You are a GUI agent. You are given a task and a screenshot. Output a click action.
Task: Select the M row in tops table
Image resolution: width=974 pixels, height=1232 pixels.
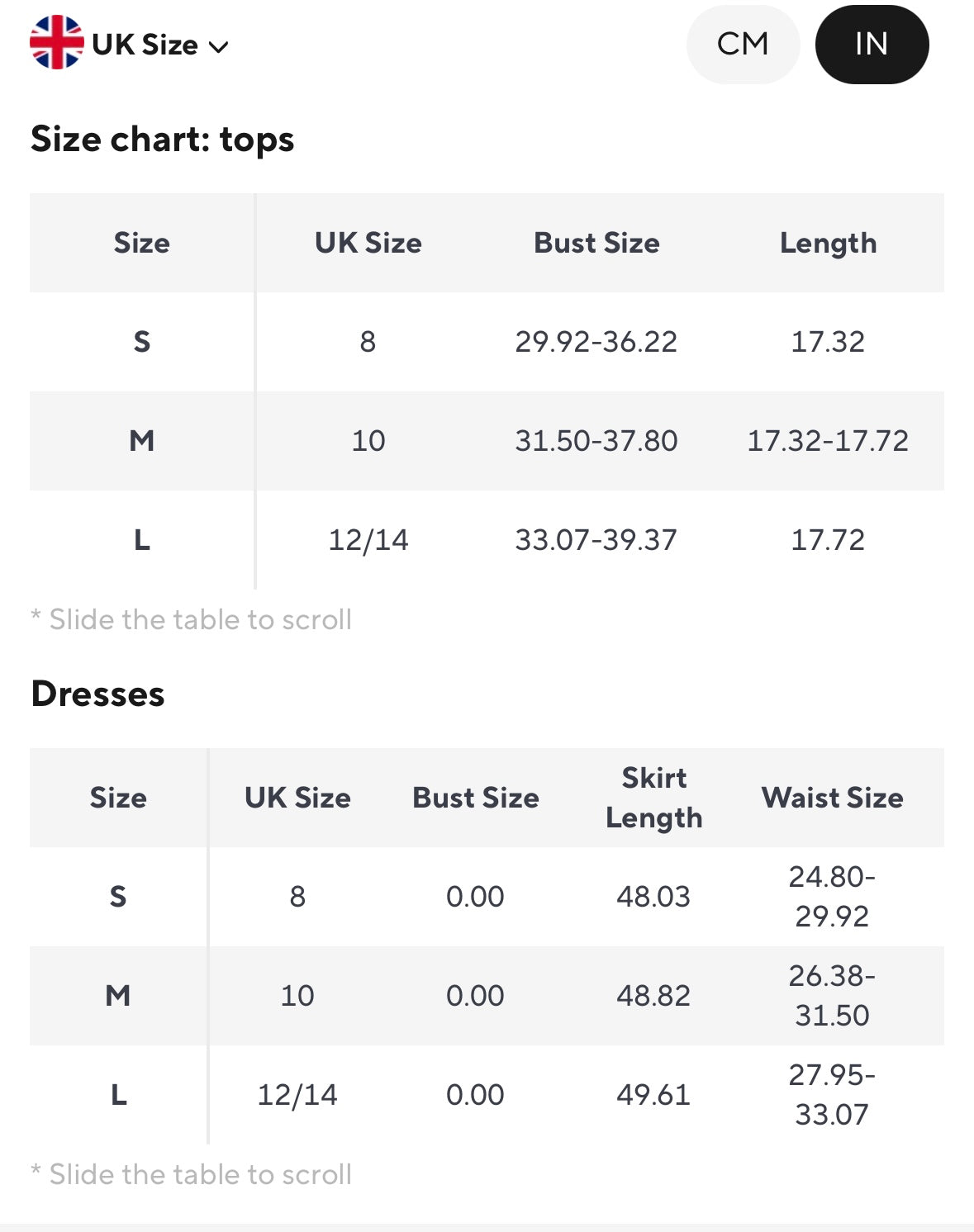click(x=142, y=440)
